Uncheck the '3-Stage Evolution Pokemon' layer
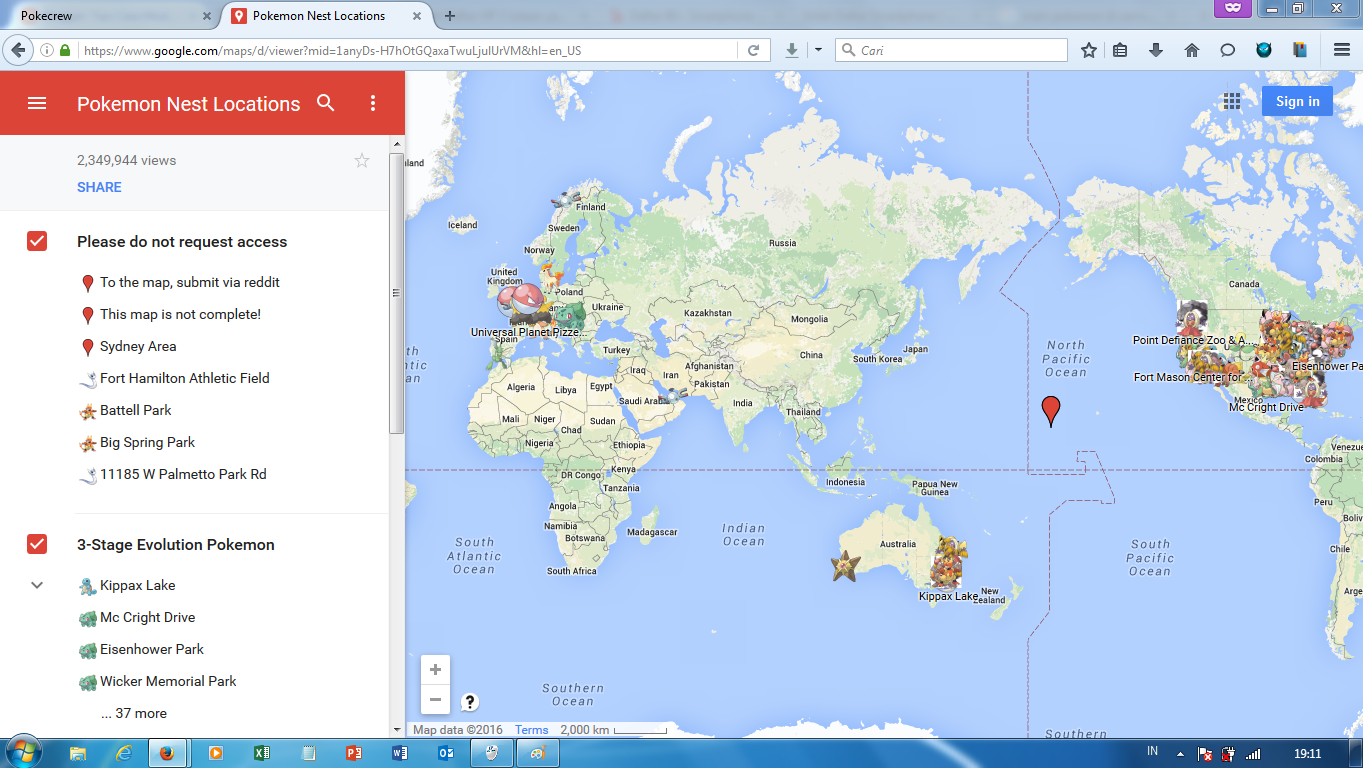The width and height of the screenshot is (1366, 768). 37,544
